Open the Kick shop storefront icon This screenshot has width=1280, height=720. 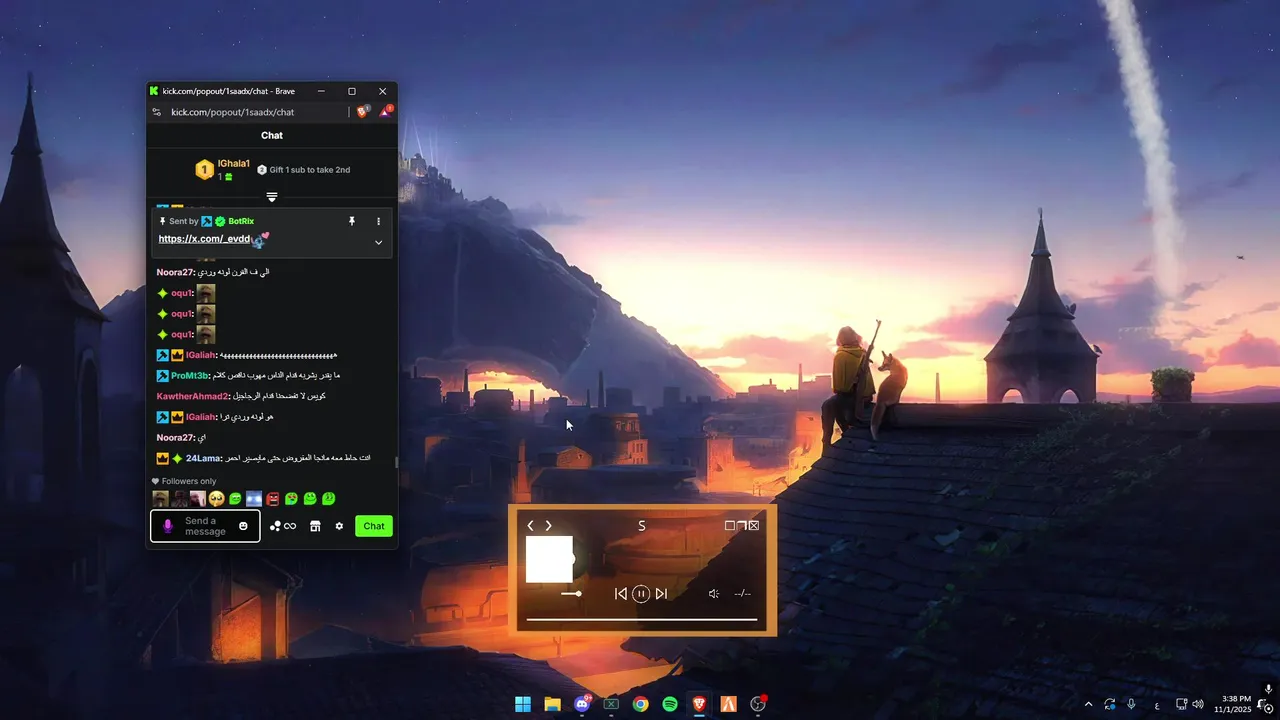(x=315, y=526)
